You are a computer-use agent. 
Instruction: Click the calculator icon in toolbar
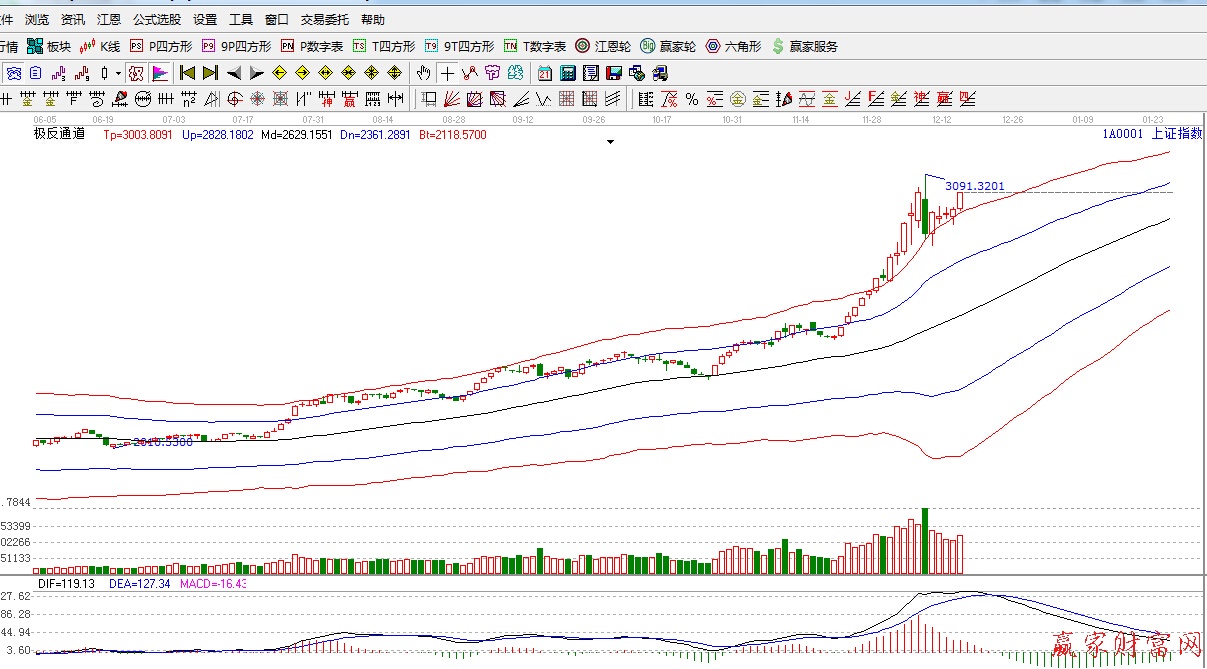point(568,73)
